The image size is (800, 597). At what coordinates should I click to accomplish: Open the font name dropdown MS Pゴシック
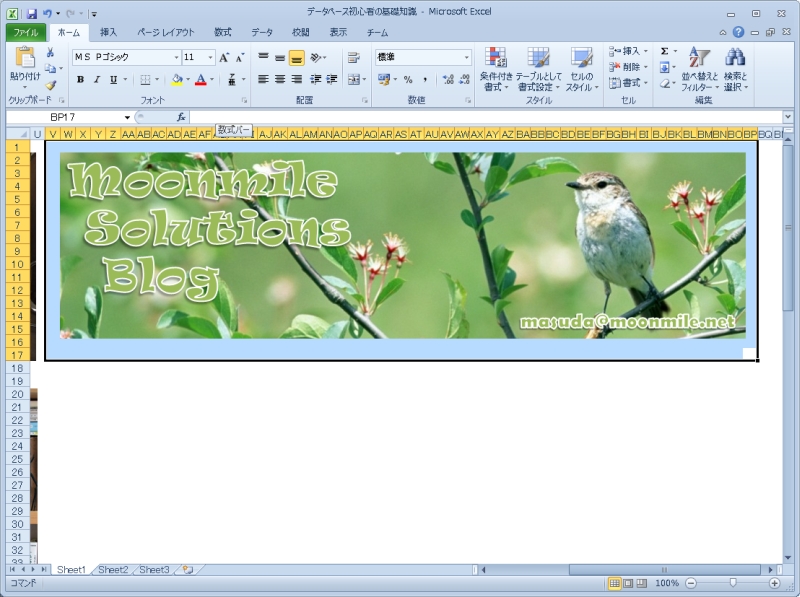[x=176, y=58]
